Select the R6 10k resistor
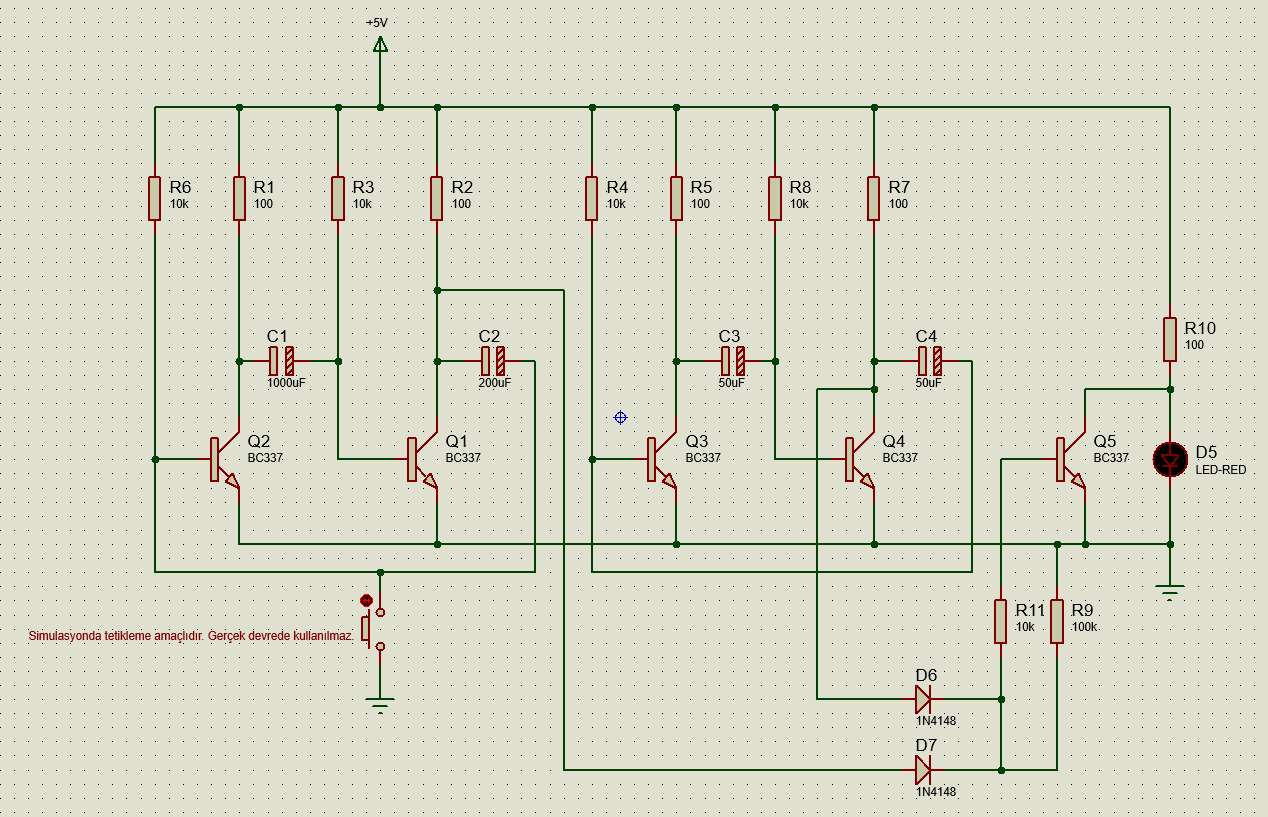 (x=155, y=198)
